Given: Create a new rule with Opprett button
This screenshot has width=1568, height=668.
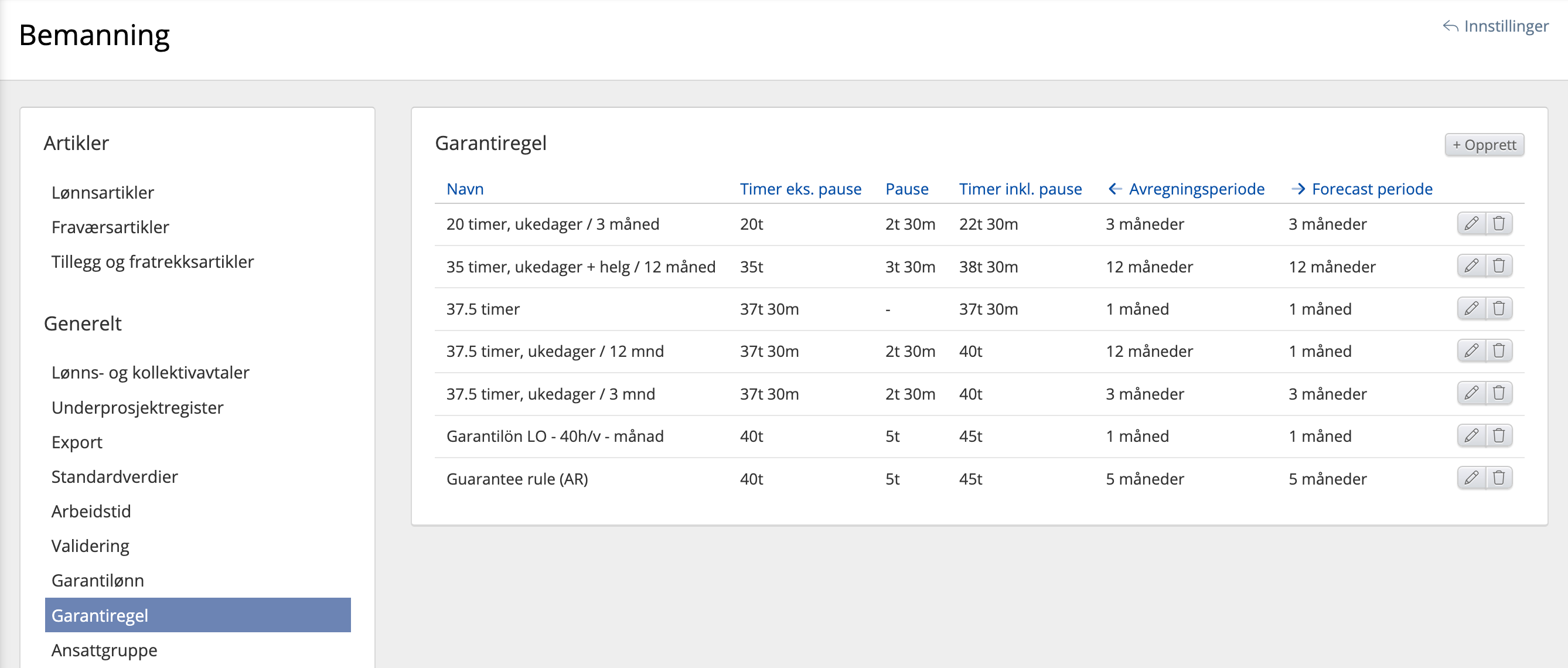Looking at the screenshot, I should coord(1484,145).
